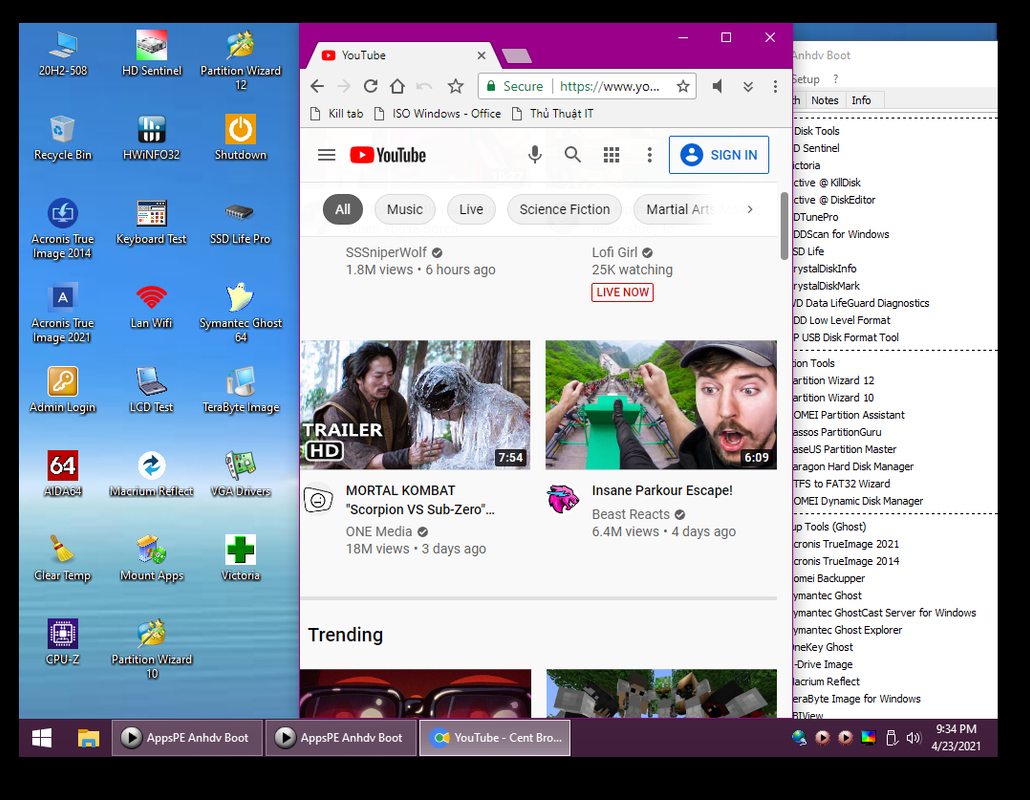Viewport: 1030px width, 800px height.
Task: Open ISO Windows - Office bookmark
Action: (437, 114)
